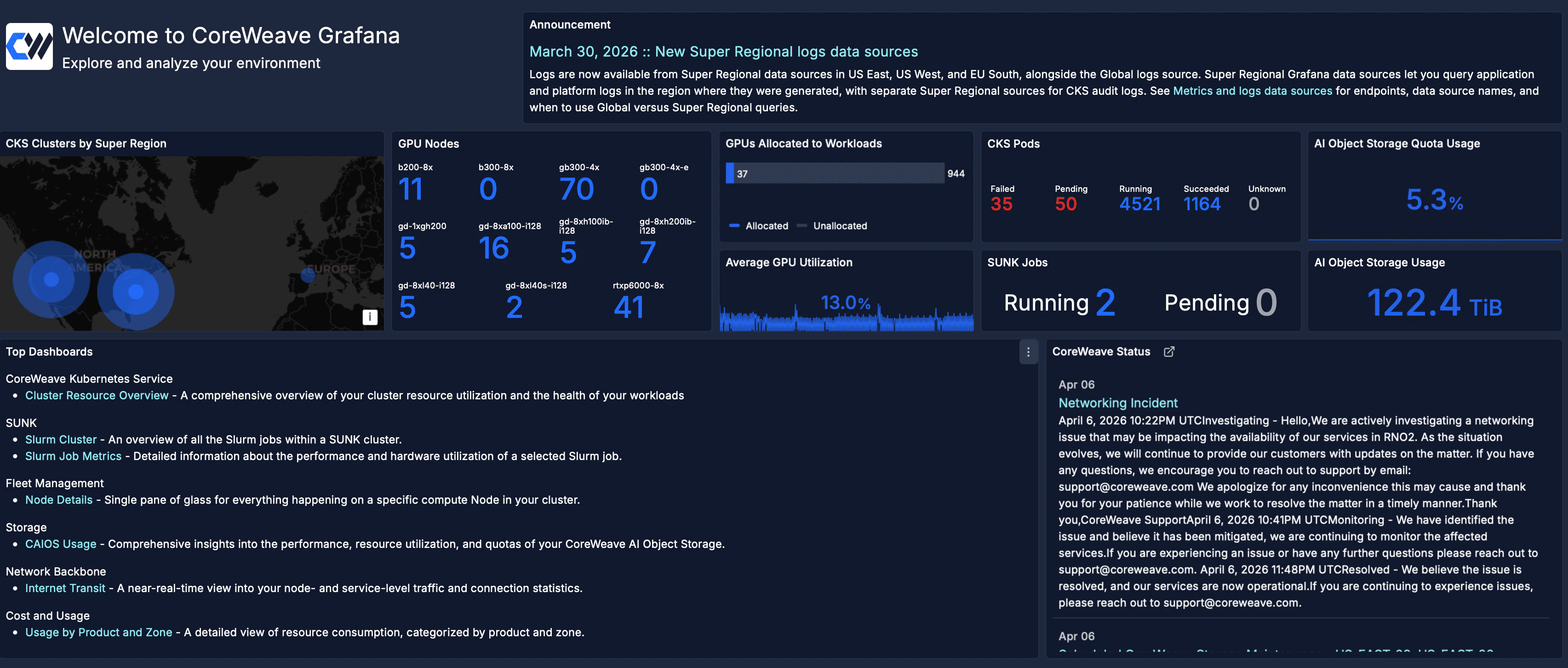Click the CoreWeave logo icon
This screenshot has height=668, width=1568.
(29, 47)
